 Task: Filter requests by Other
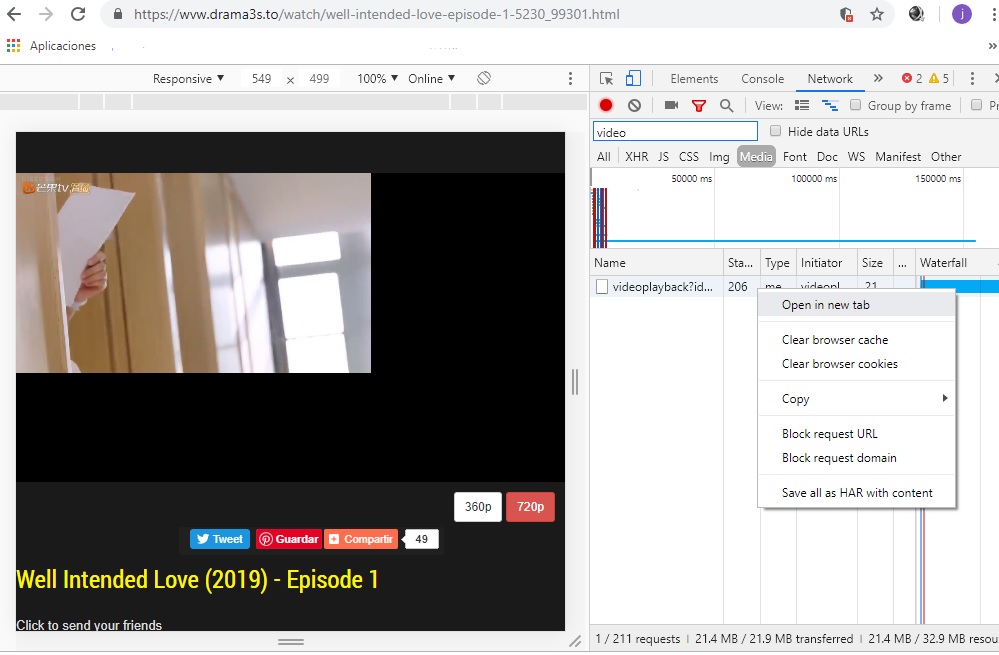coord(945,157)
